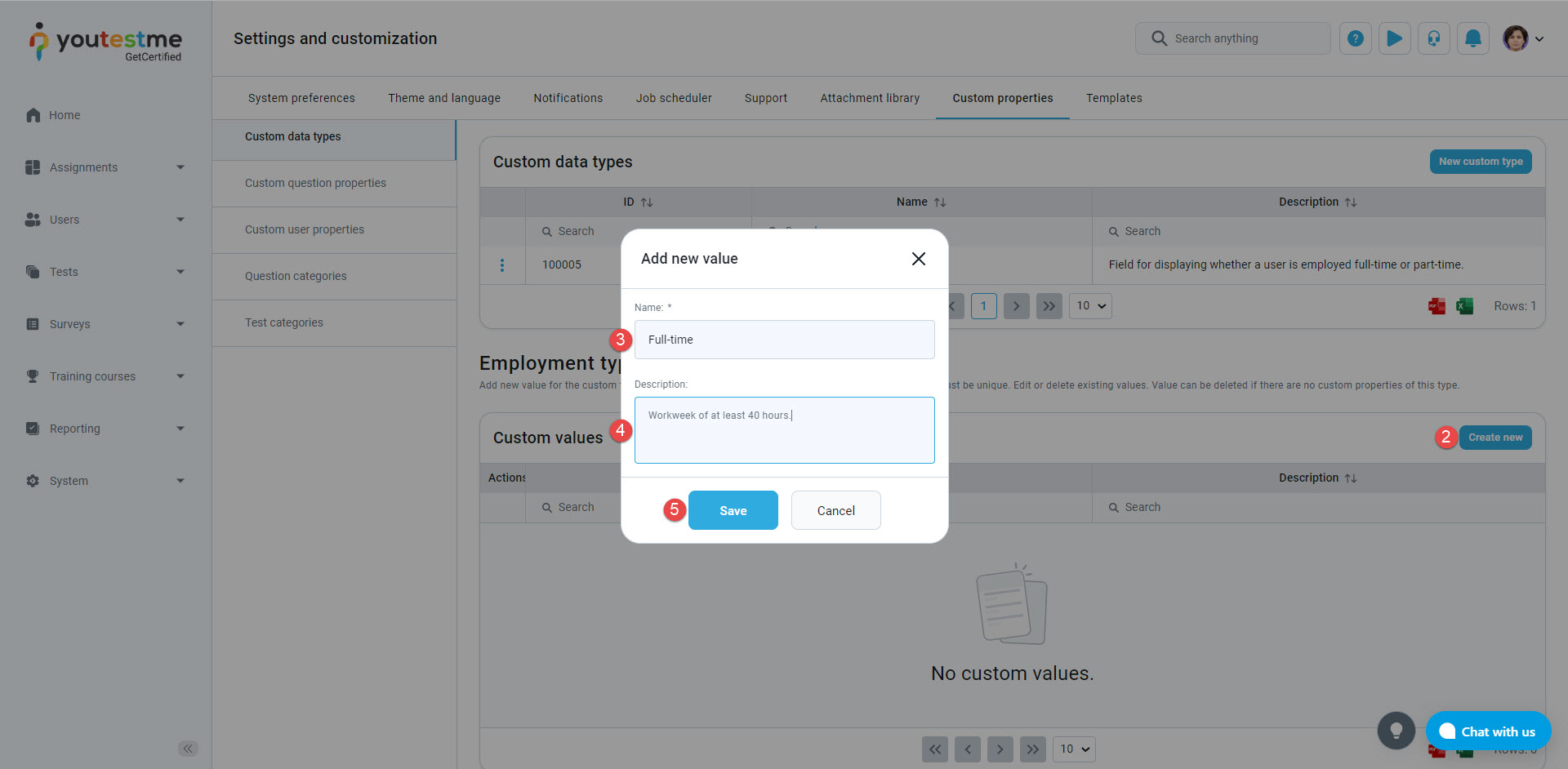Click the lightbulb hint icon

[1396, 731]
